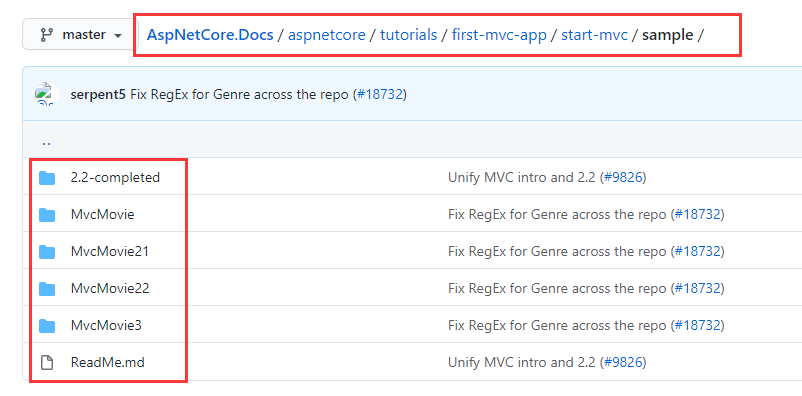Click the folder icon next to MvcMovie22
The image size is (802, 396).
point(47,289)
